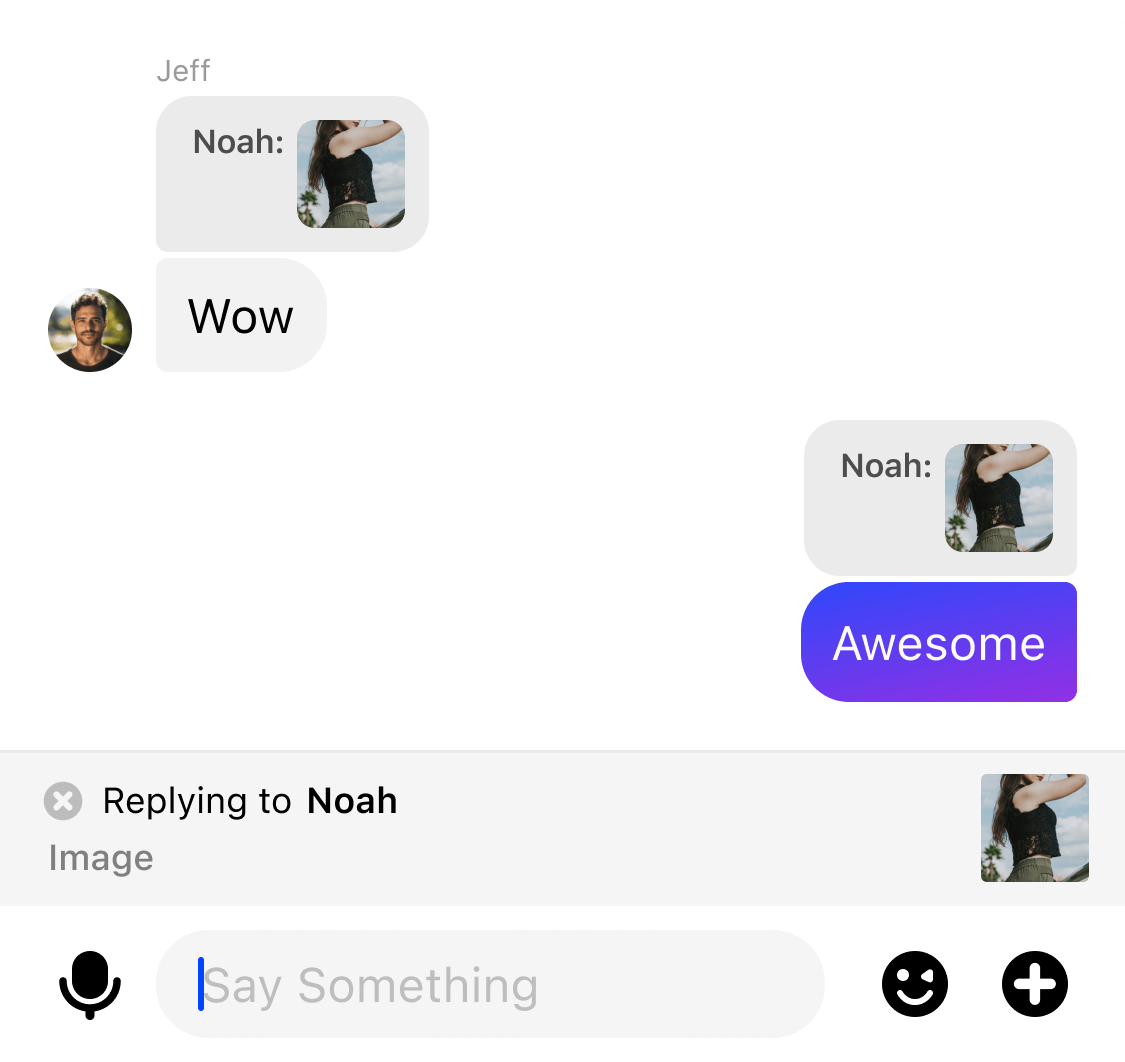Select the Wow message bubble

pos(241,316)
